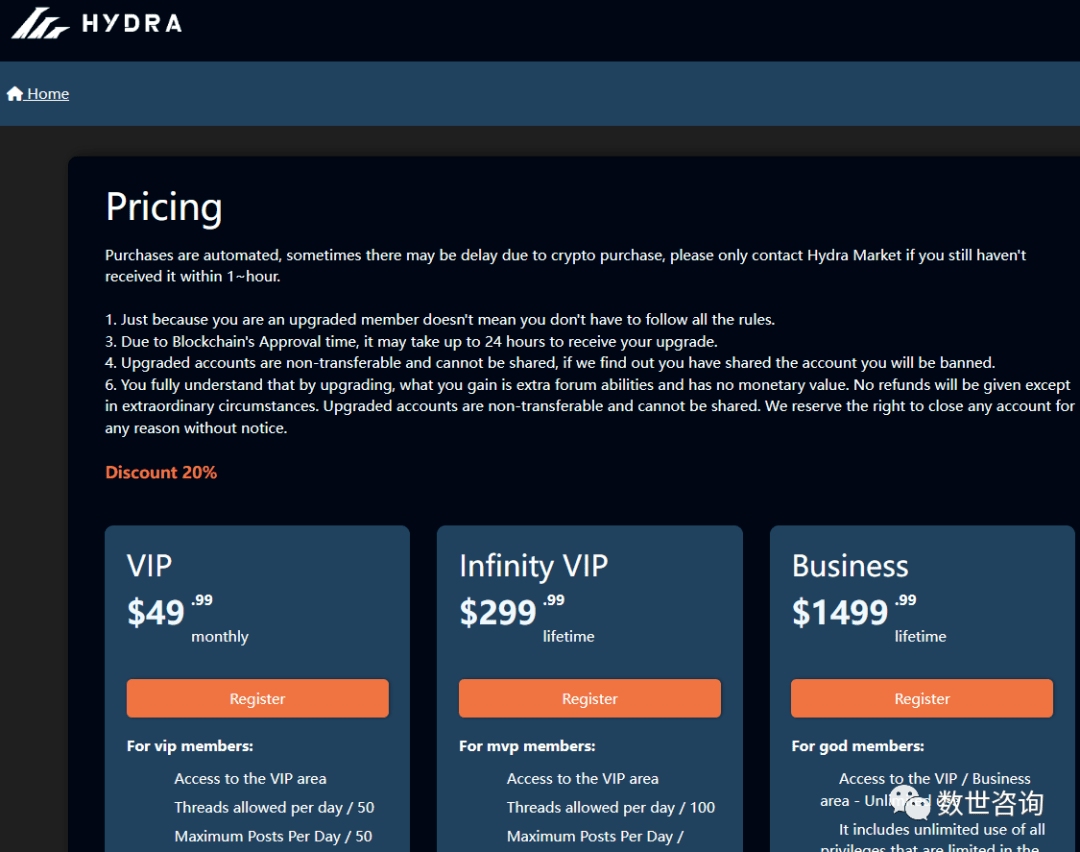
Task: Click "Threads allowed per day / 100" line
Action: click(611, 807)
